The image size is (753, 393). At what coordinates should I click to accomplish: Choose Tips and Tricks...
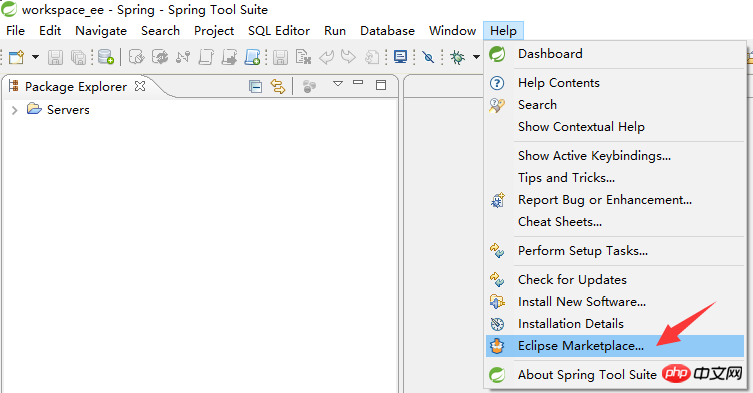pos(615,178)
